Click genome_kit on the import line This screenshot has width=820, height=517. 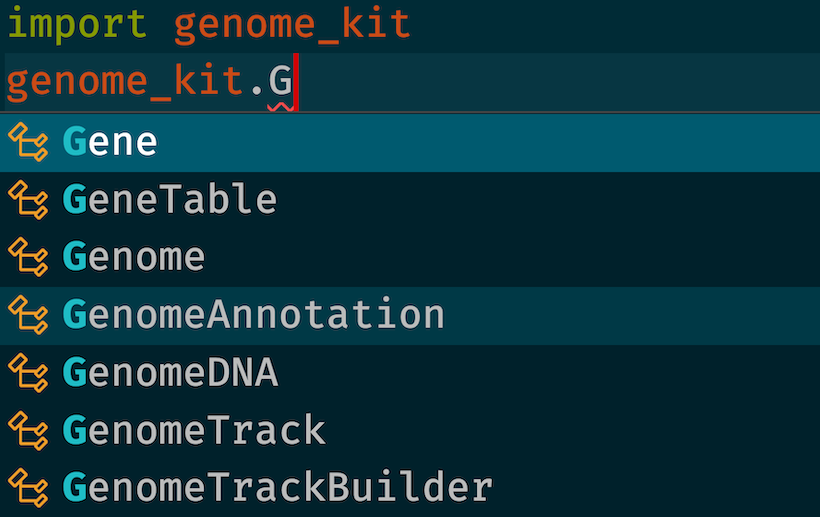[x=292, y=26]
